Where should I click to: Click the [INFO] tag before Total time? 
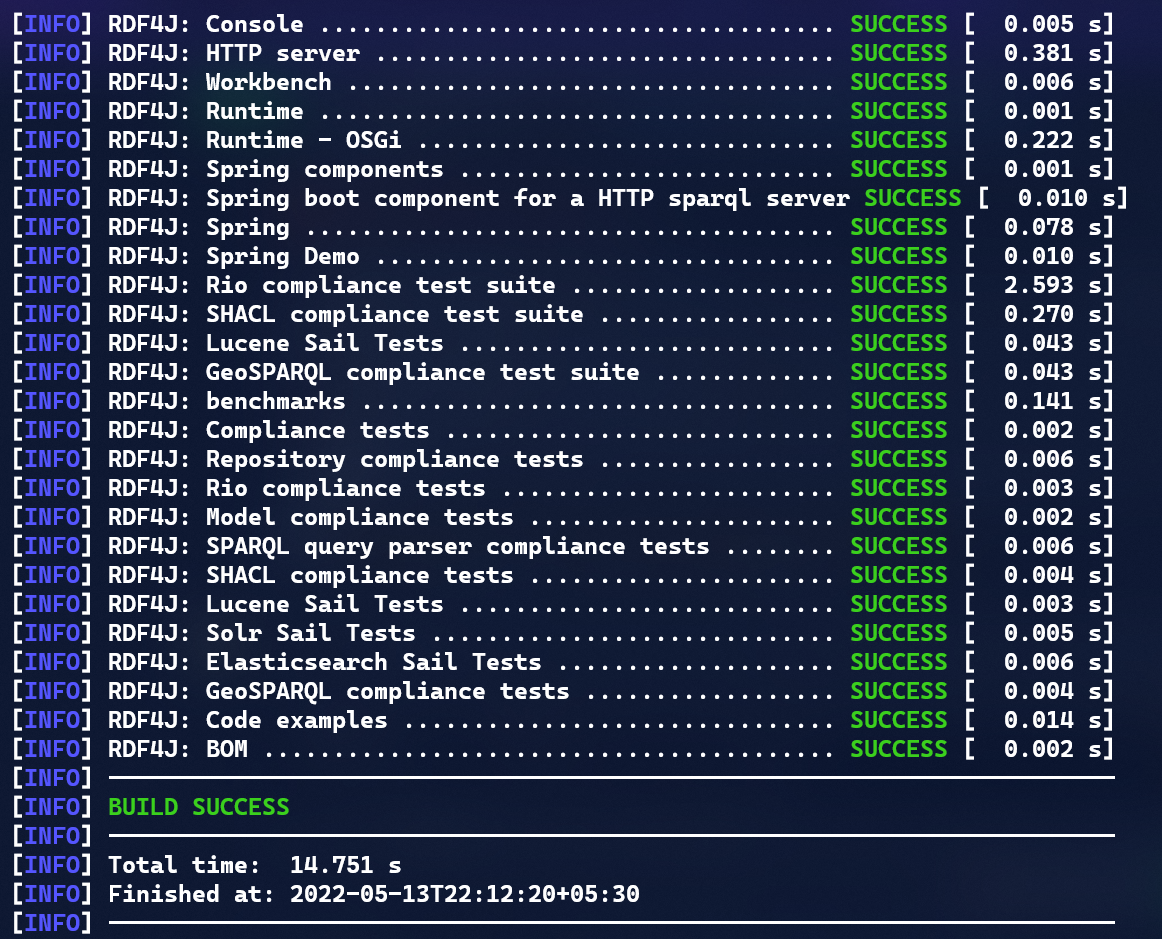[x=52, y=865]
